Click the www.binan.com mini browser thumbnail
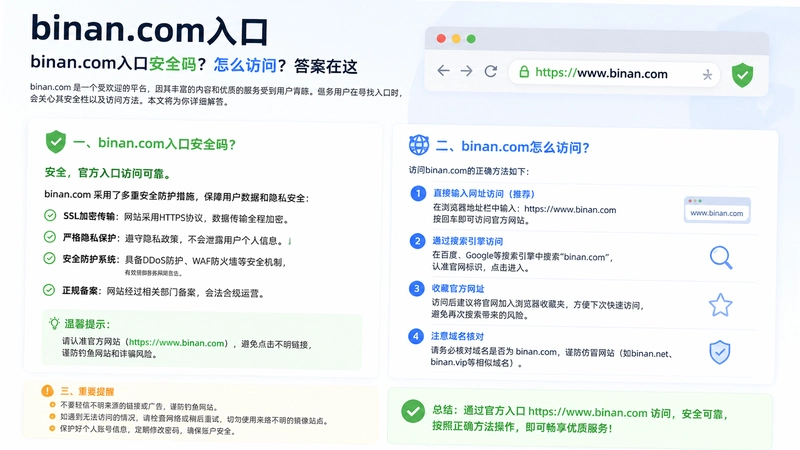This screenshot has height=450, width=800. pos(717,210)
